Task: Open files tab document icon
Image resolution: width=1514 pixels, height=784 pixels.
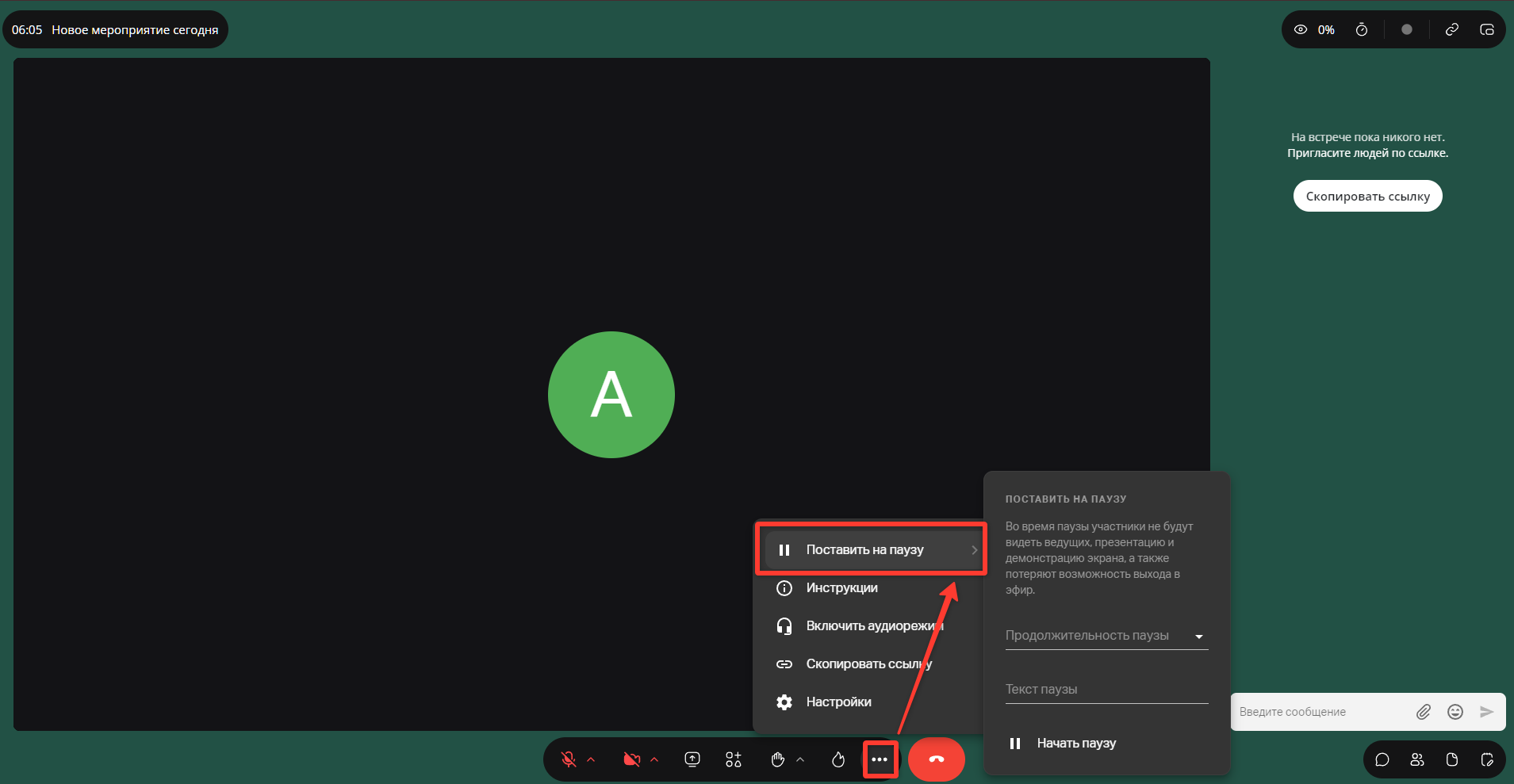Action: point(1452,759)
